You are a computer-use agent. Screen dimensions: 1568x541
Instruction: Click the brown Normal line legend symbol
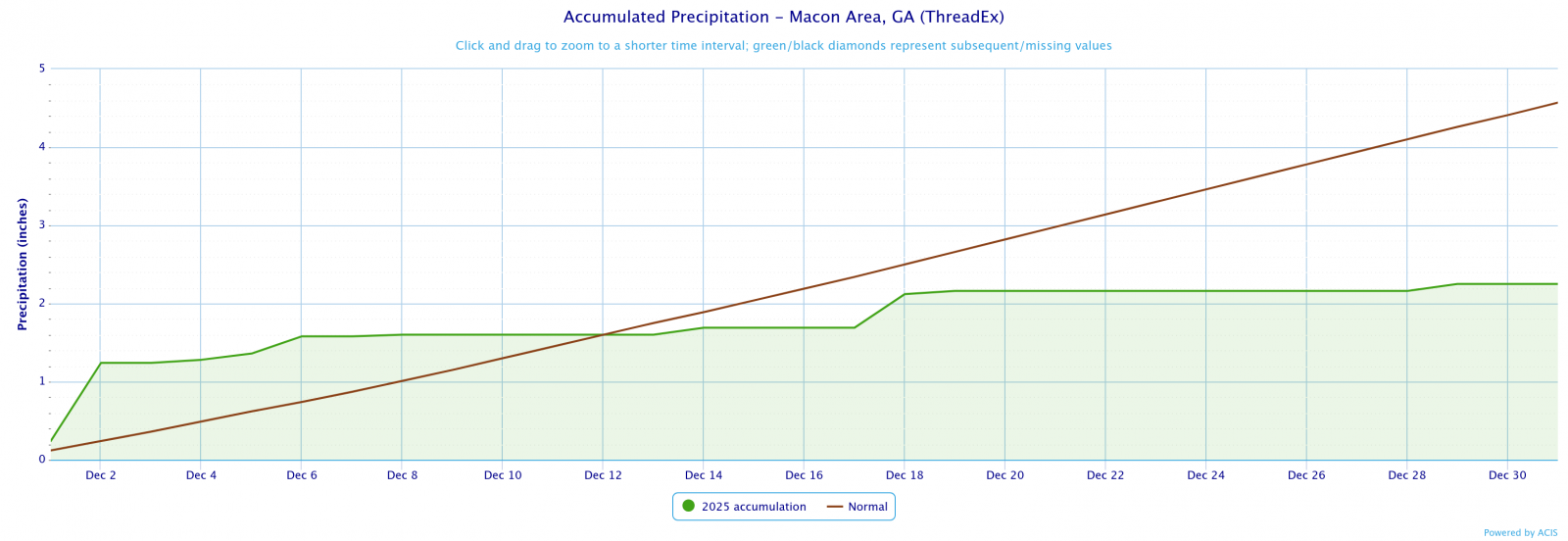[835, 507]
